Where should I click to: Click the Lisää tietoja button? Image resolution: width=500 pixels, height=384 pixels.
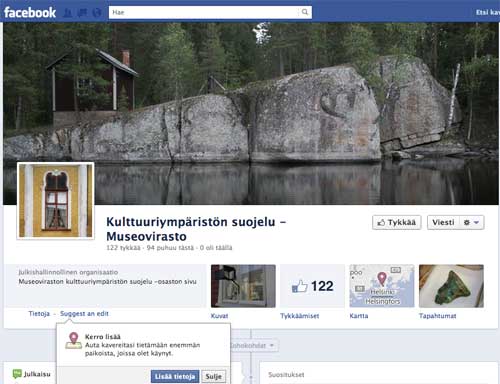[175, 376]
